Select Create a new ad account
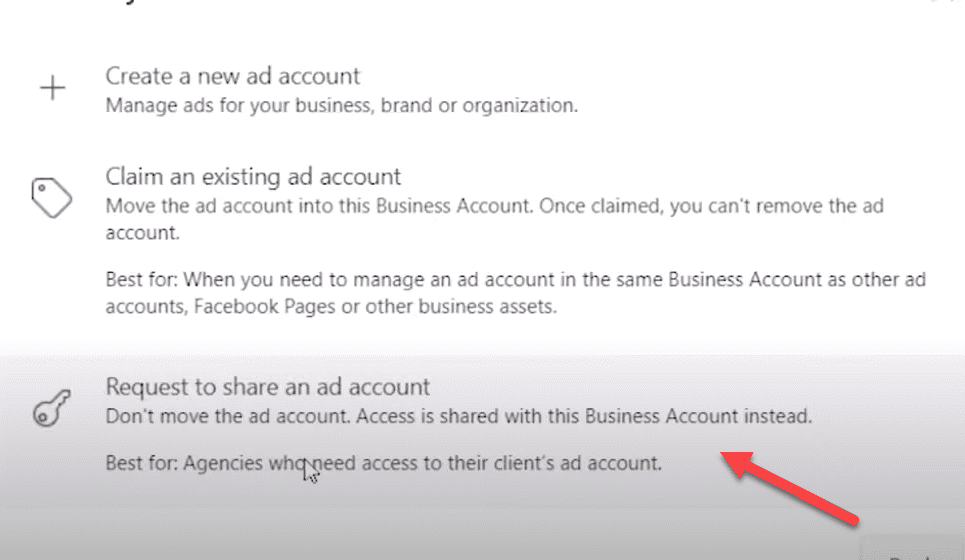The height and width of the screenshot is (560, 965). coord(233,76)
